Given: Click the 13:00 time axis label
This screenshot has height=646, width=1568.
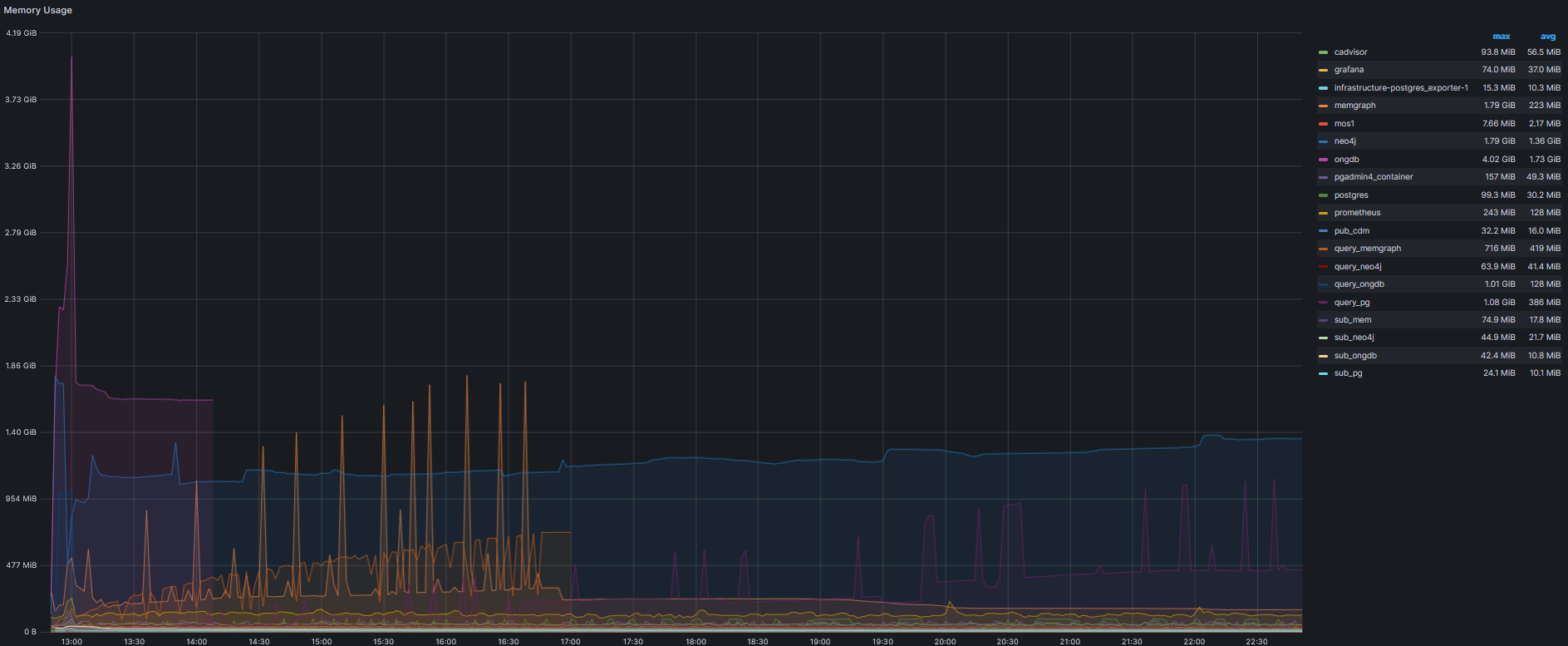Looking at the screenshot, I should click(x=71, y=641).
